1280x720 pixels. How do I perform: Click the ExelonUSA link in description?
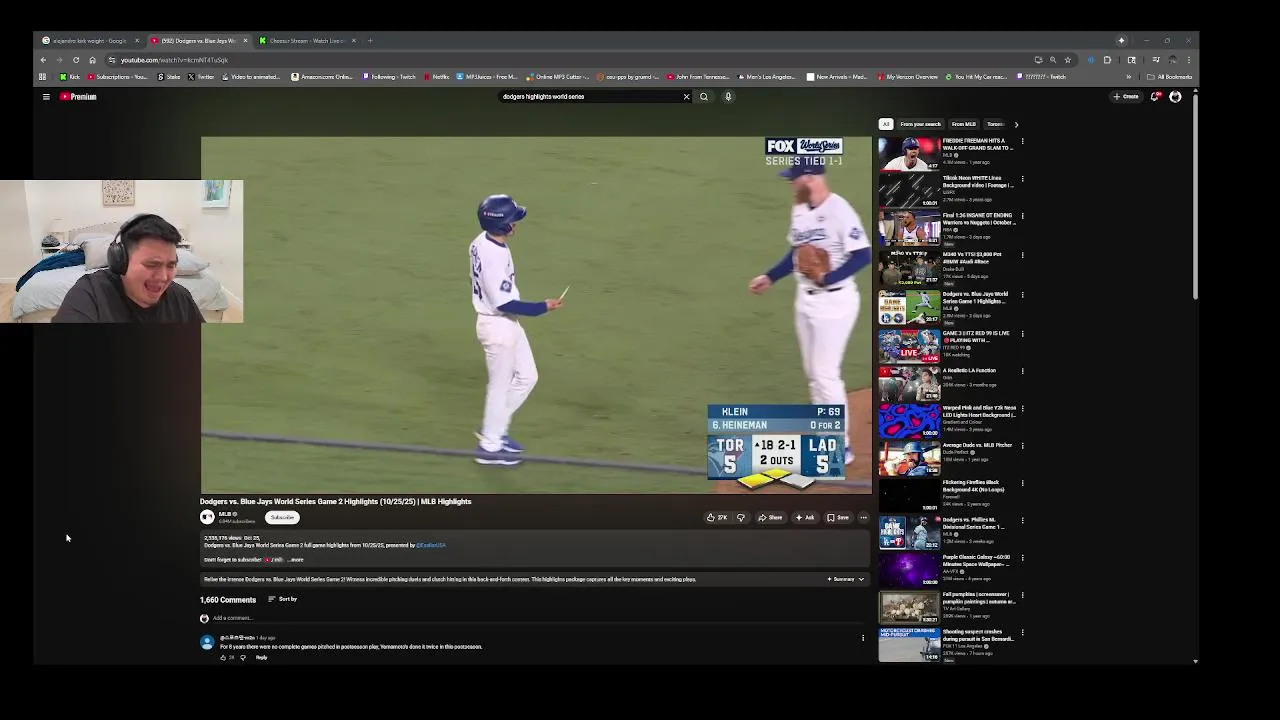(431, 545)
